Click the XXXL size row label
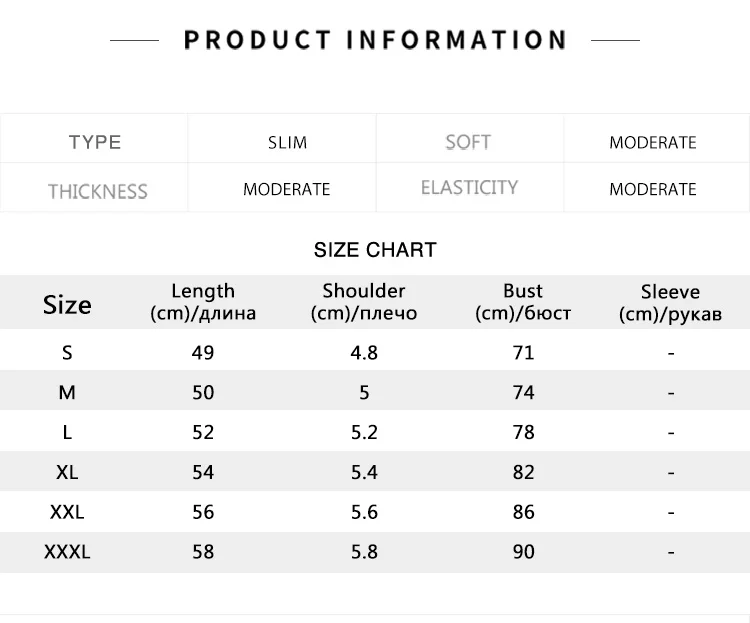Screen dimensions: 750x623 [67, 552]
